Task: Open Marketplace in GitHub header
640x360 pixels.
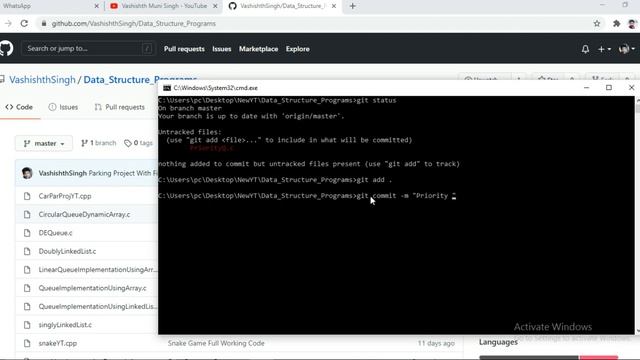Action: coord(258,49)
